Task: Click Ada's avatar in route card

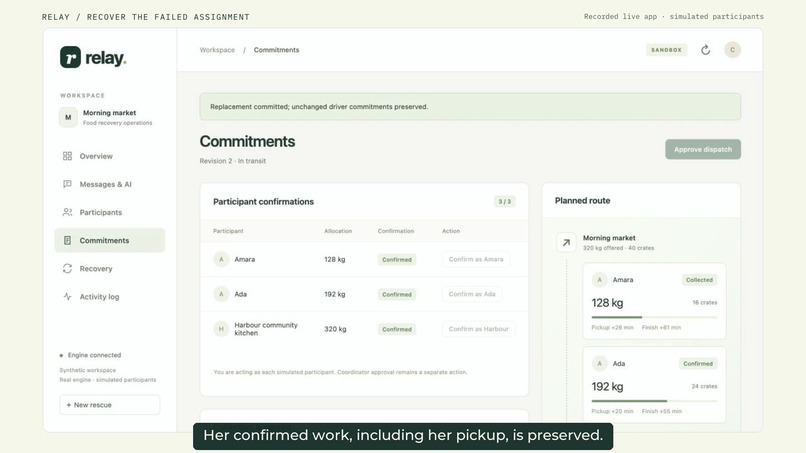Action: [599, 364]
